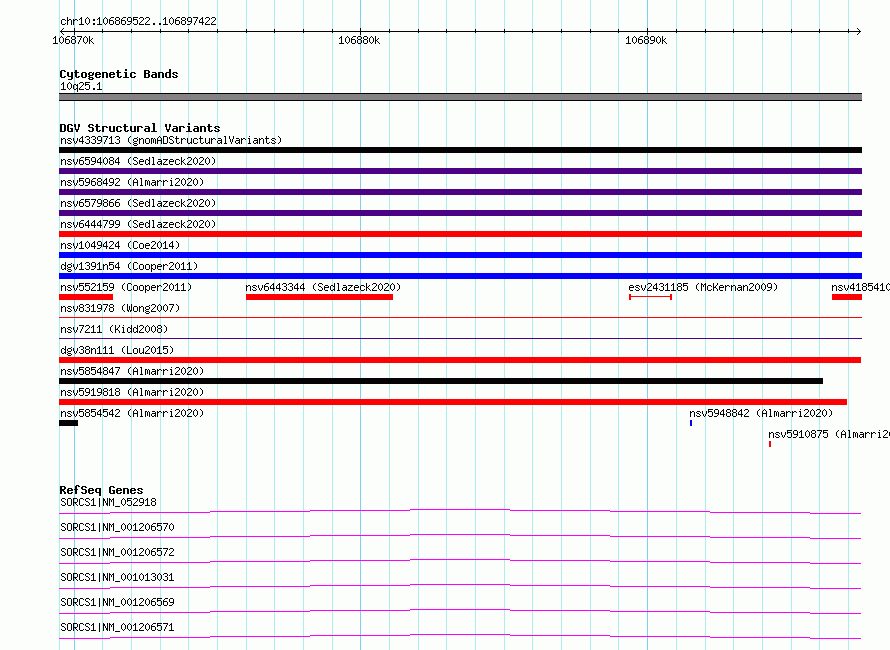Click the nsv6579866 (Sedlazeck2020) label
Screen dimensions: 890x650
pyautogui.click(x=138, y=203)
